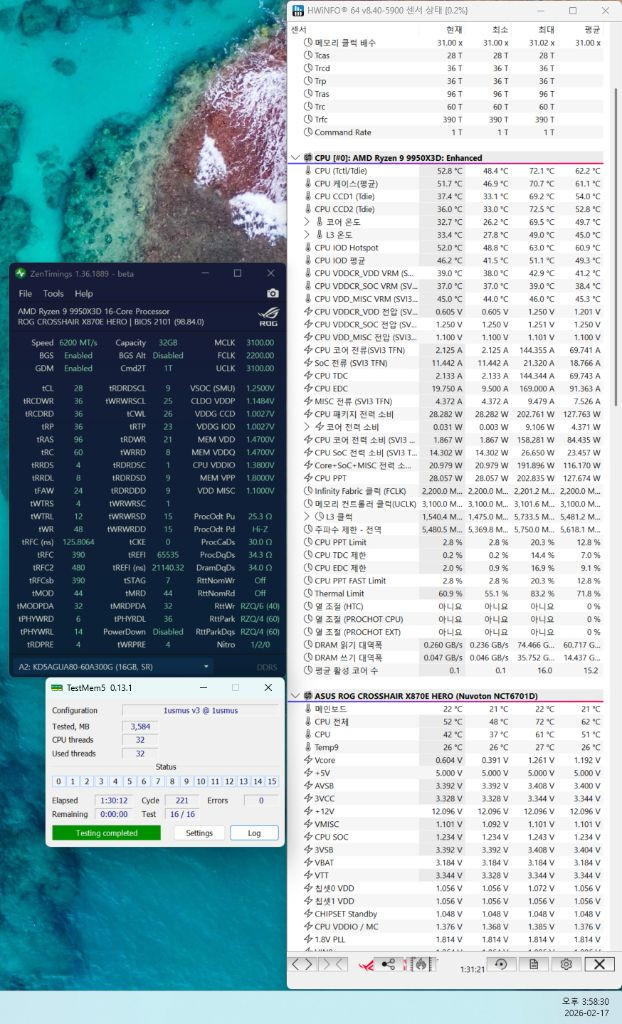Click the green Testing completed bar
Viewport: 622px width, 1024px height.
coord(106,833)
